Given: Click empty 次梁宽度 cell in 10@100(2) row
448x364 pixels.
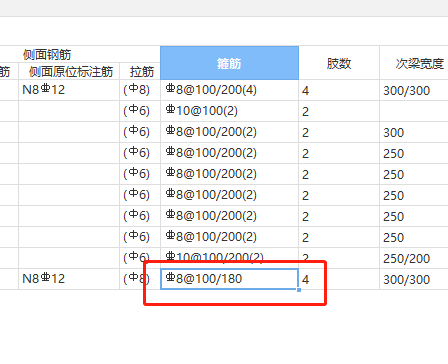Looking at the screenshot, I should pos(414,111).
